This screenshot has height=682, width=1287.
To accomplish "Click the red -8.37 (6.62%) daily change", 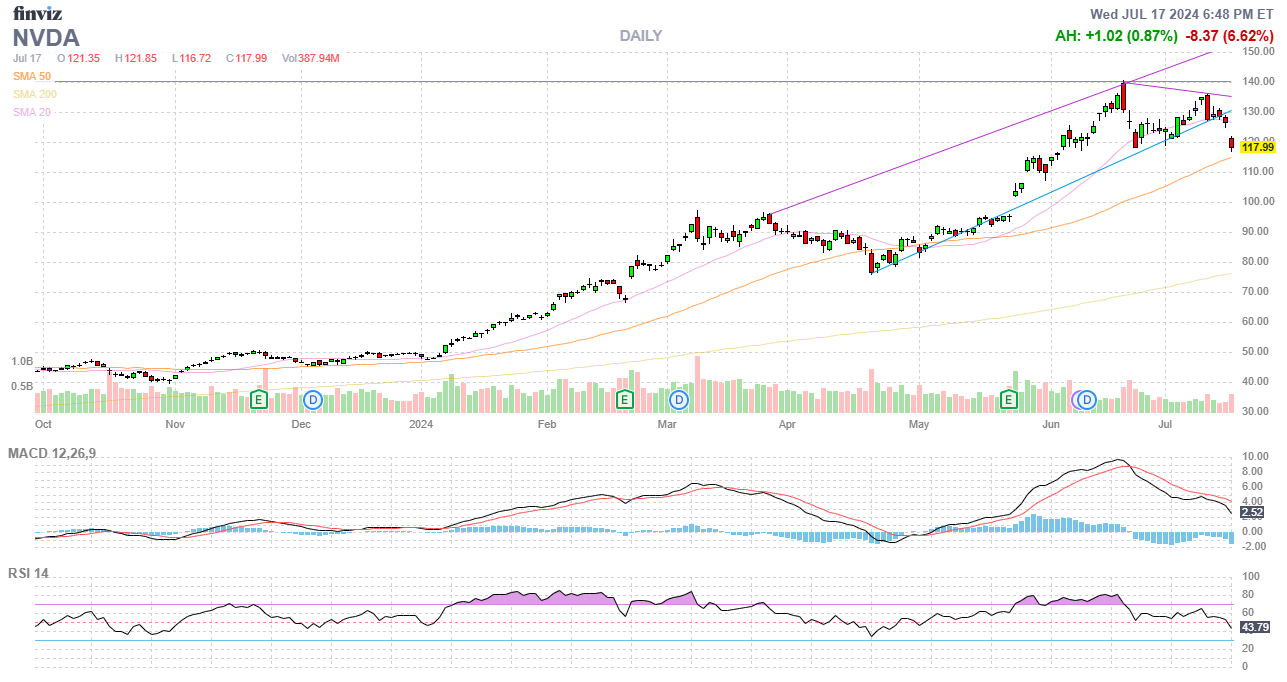I will (x=1229, y=36).
